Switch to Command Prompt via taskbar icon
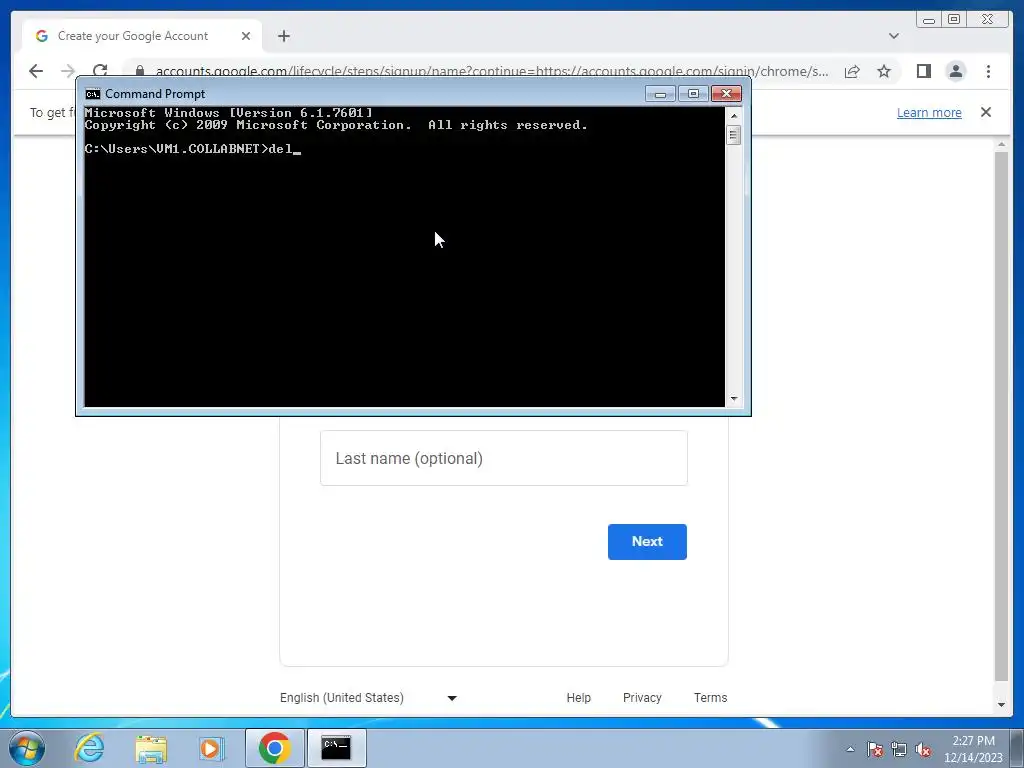The height and width of the screenshot is (768, 1024). [336, 748]
